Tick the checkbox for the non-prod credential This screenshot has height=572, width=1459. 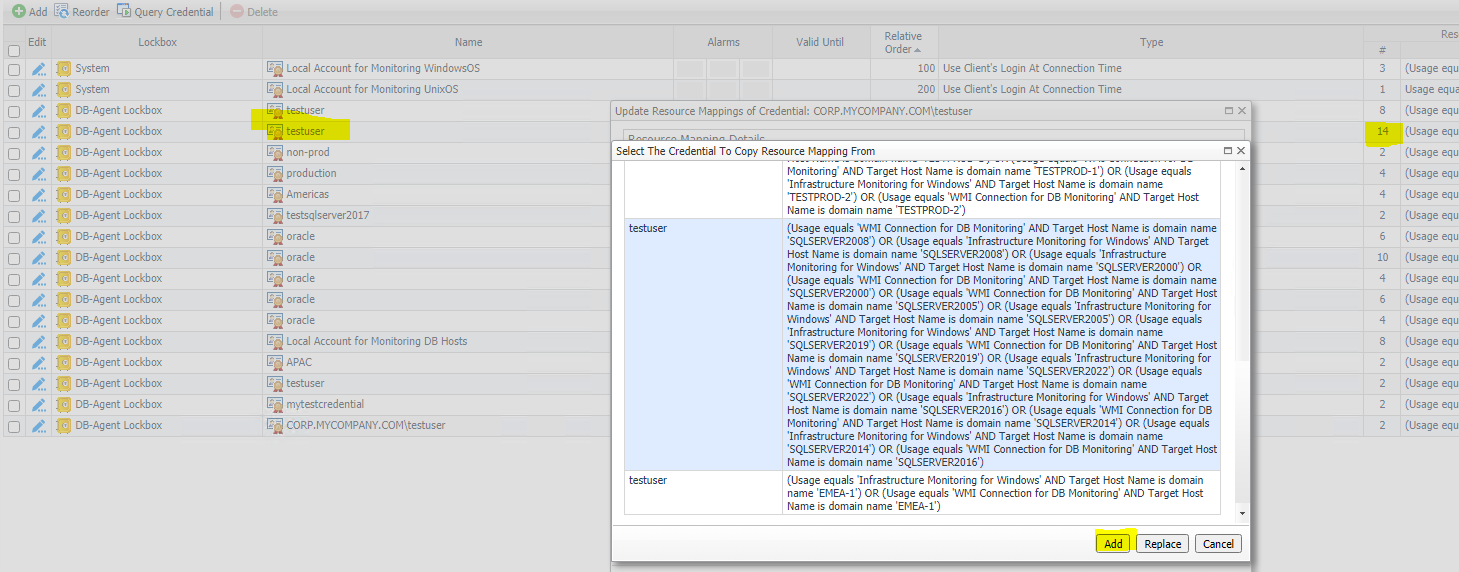pyautogui.click(x=14, y=153)
